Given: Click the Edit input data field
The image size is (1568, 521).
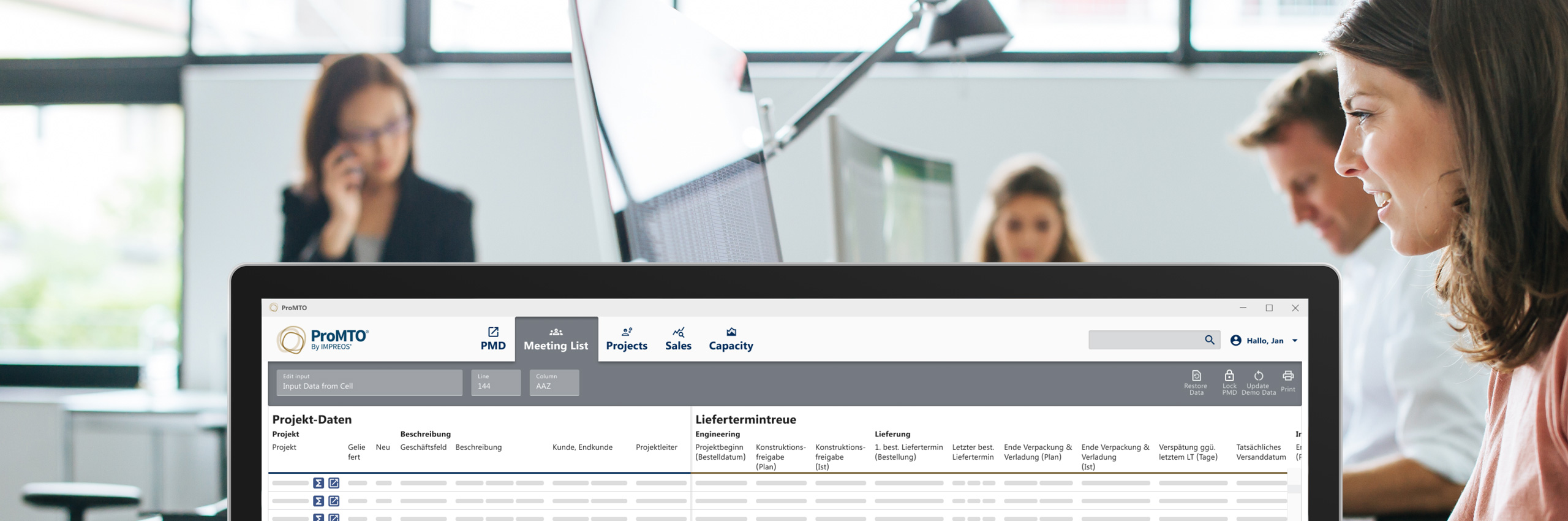Looking at the screenshot, I should pos(369,382).
